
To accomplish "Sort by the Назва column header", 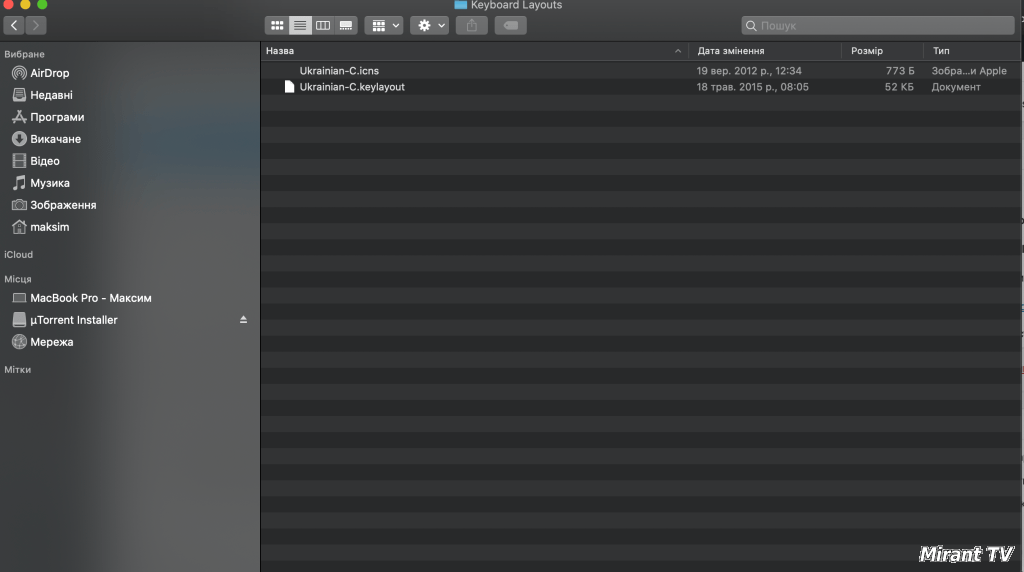I will pyautogui.click(x=470, y=51).
